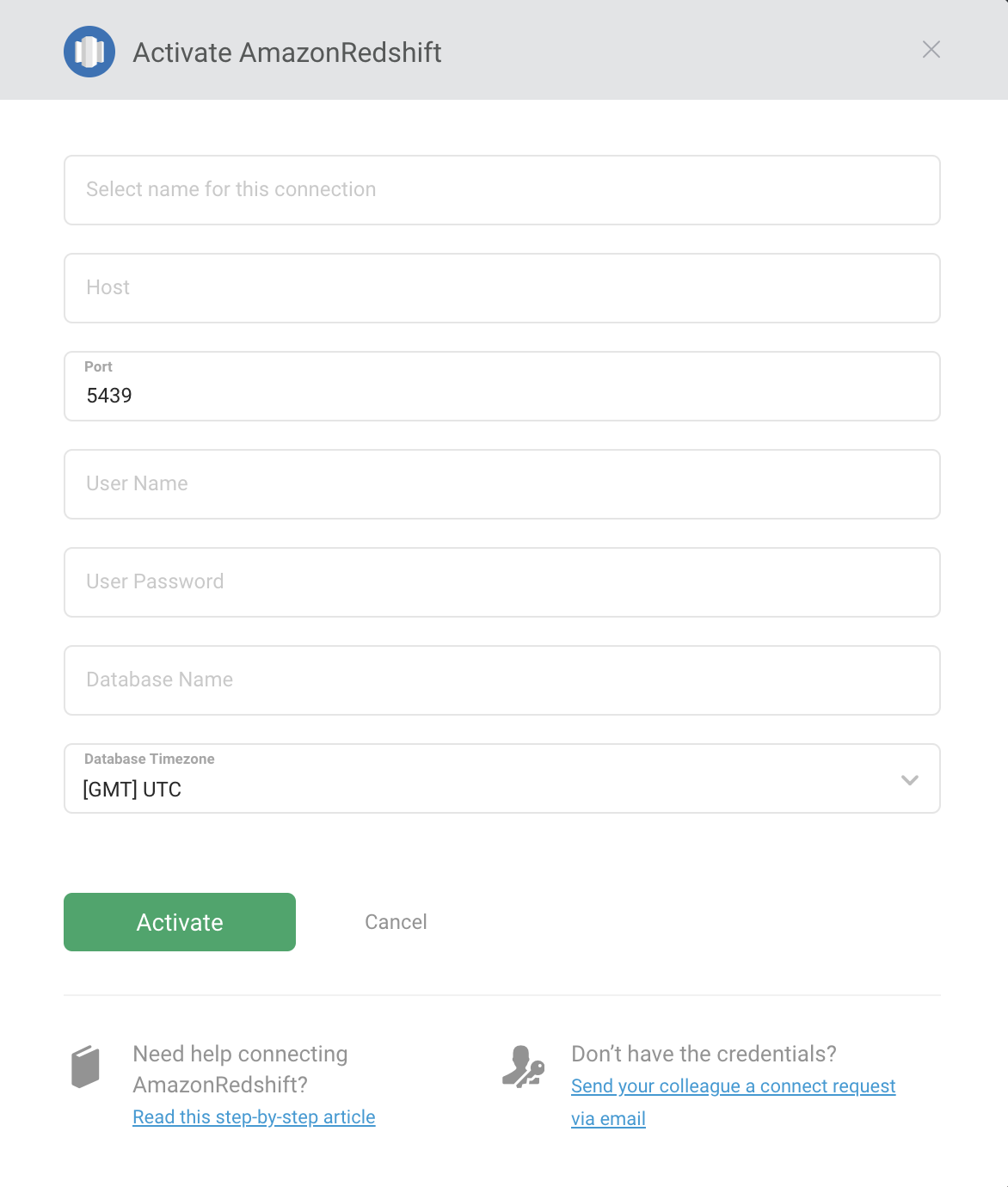This screenshot has width=1008, height=1187.
Task: Change the Database Timezone value
Action: coord(501,789)
